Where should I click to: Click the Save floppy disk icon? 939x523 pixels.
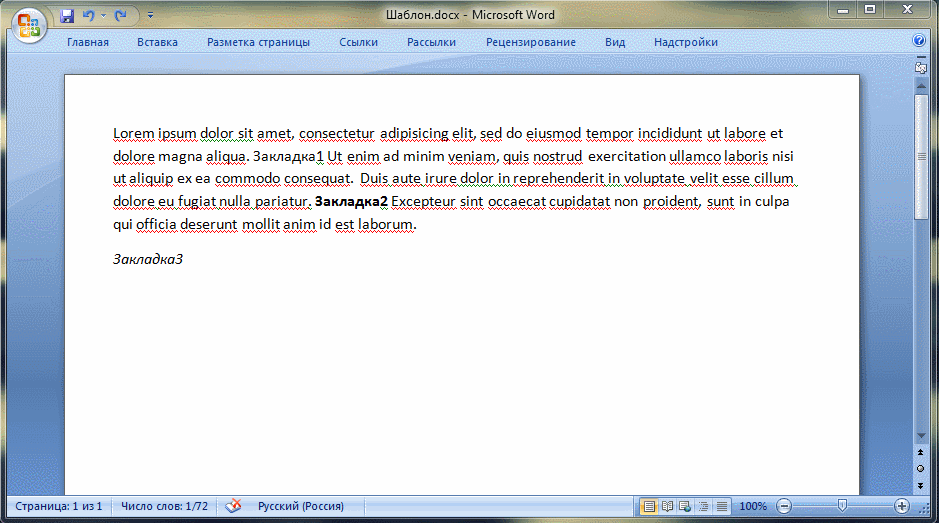pyautogui.click(x=67, y=16)
